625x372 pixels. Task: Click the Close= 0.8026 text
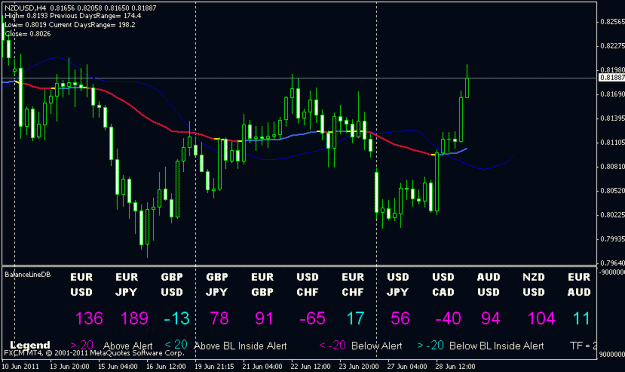[x=28, y=34]
